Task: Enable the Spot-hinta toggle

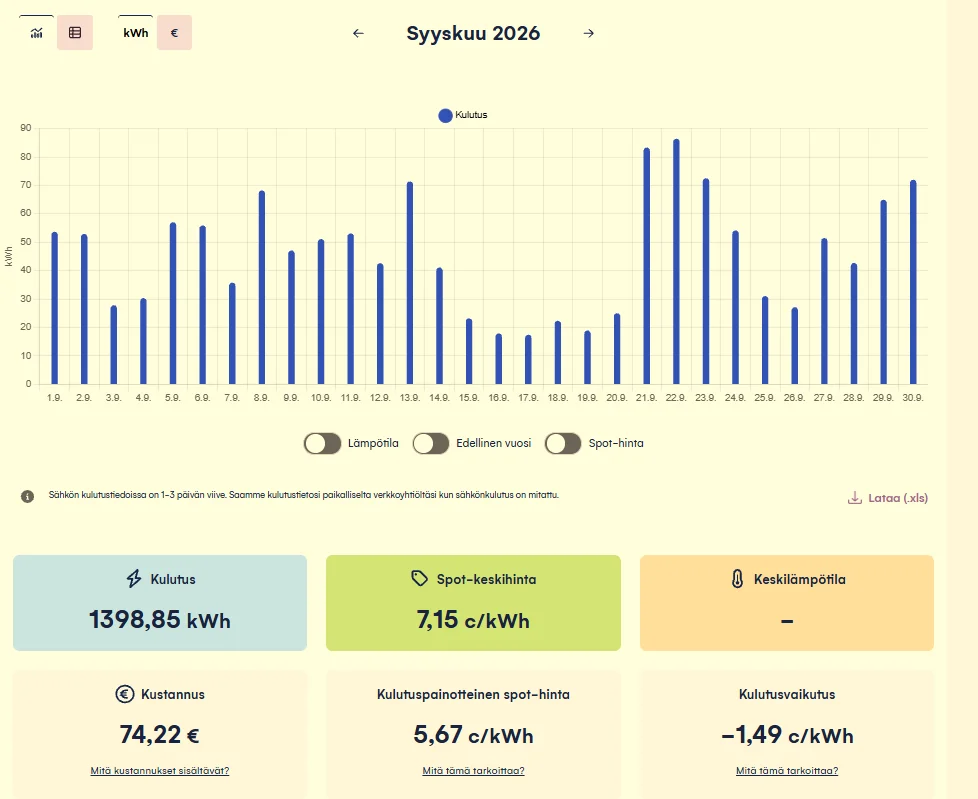Action: (x=563, y=443)
